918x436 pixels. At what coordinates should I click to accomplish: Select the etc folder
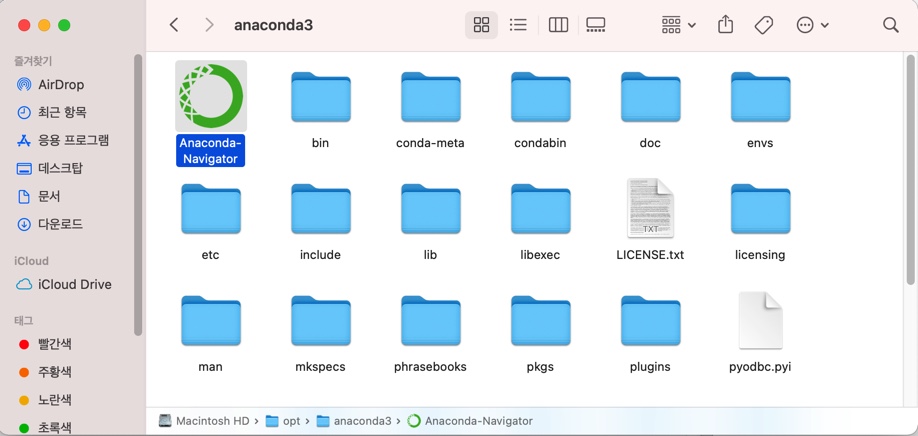click(x=211, y=209)
